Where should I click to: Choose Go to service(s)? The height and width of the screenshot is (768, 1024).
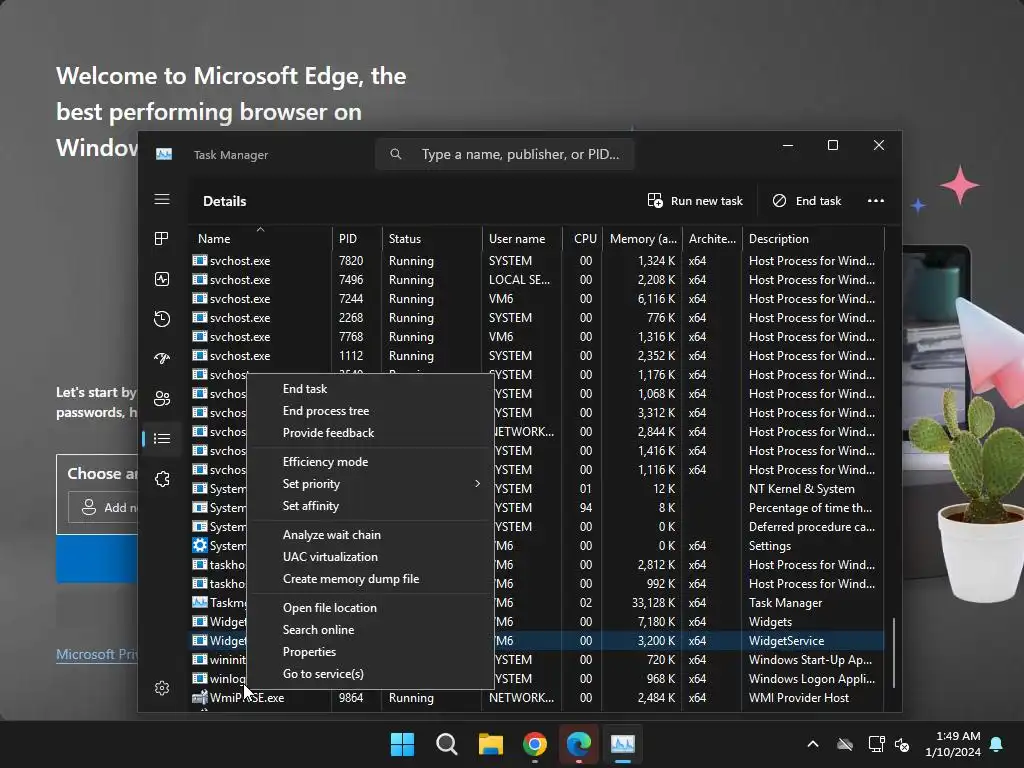(x=371, y=674)
